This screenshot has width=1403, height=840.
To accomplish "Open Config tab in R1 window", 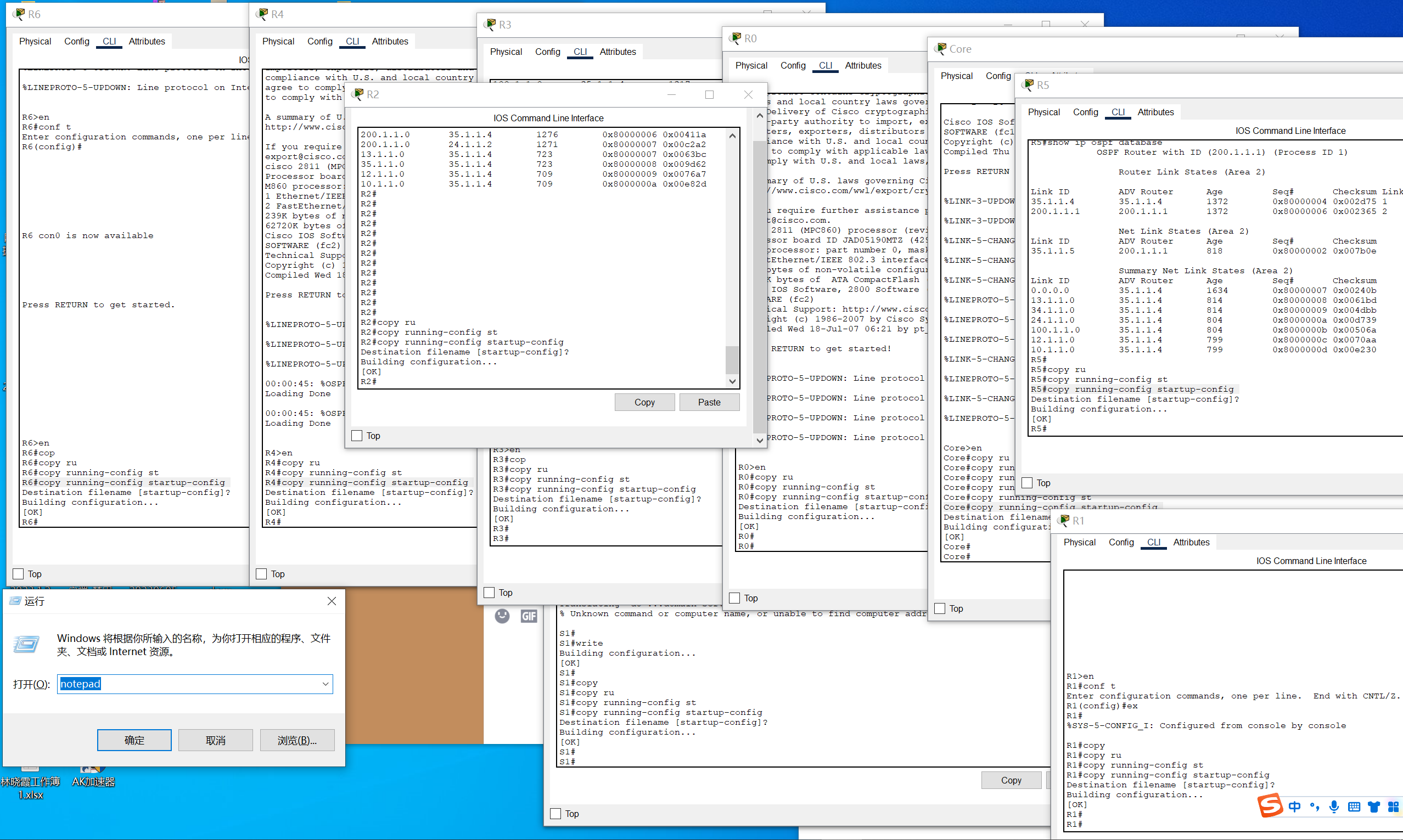I will (x=1121, y=542).
